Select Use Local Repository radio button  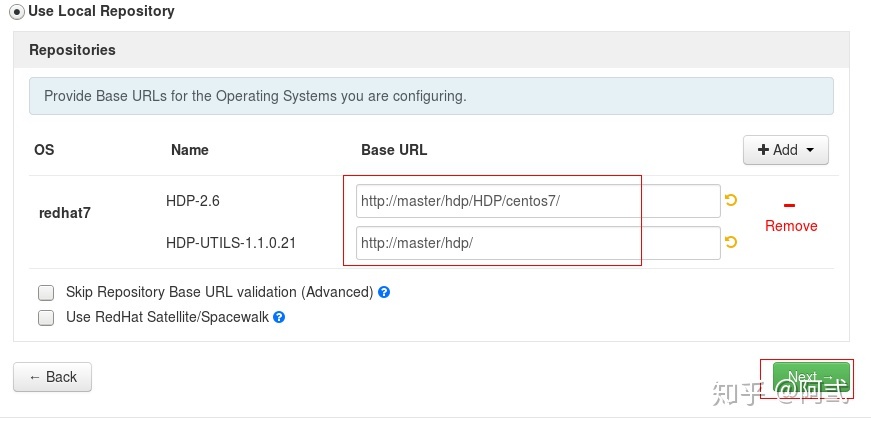[x=17, y=12]
